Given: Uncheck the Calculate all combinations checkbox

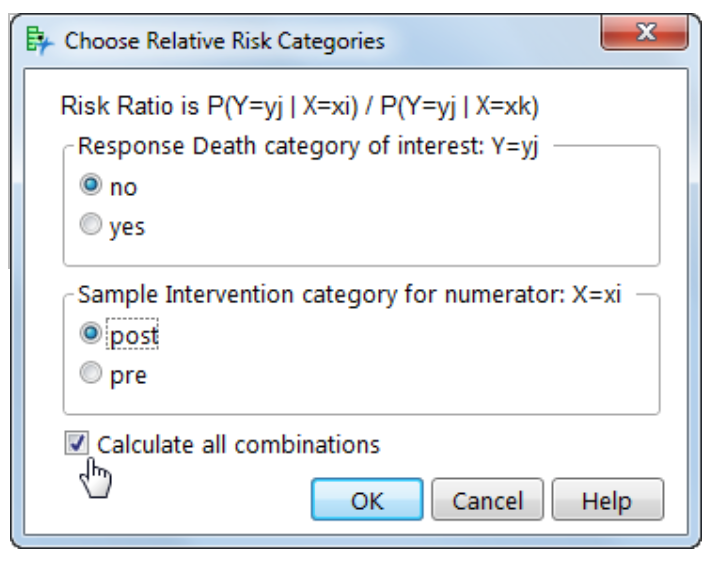Looking at the screenshot, I should 76,443.
